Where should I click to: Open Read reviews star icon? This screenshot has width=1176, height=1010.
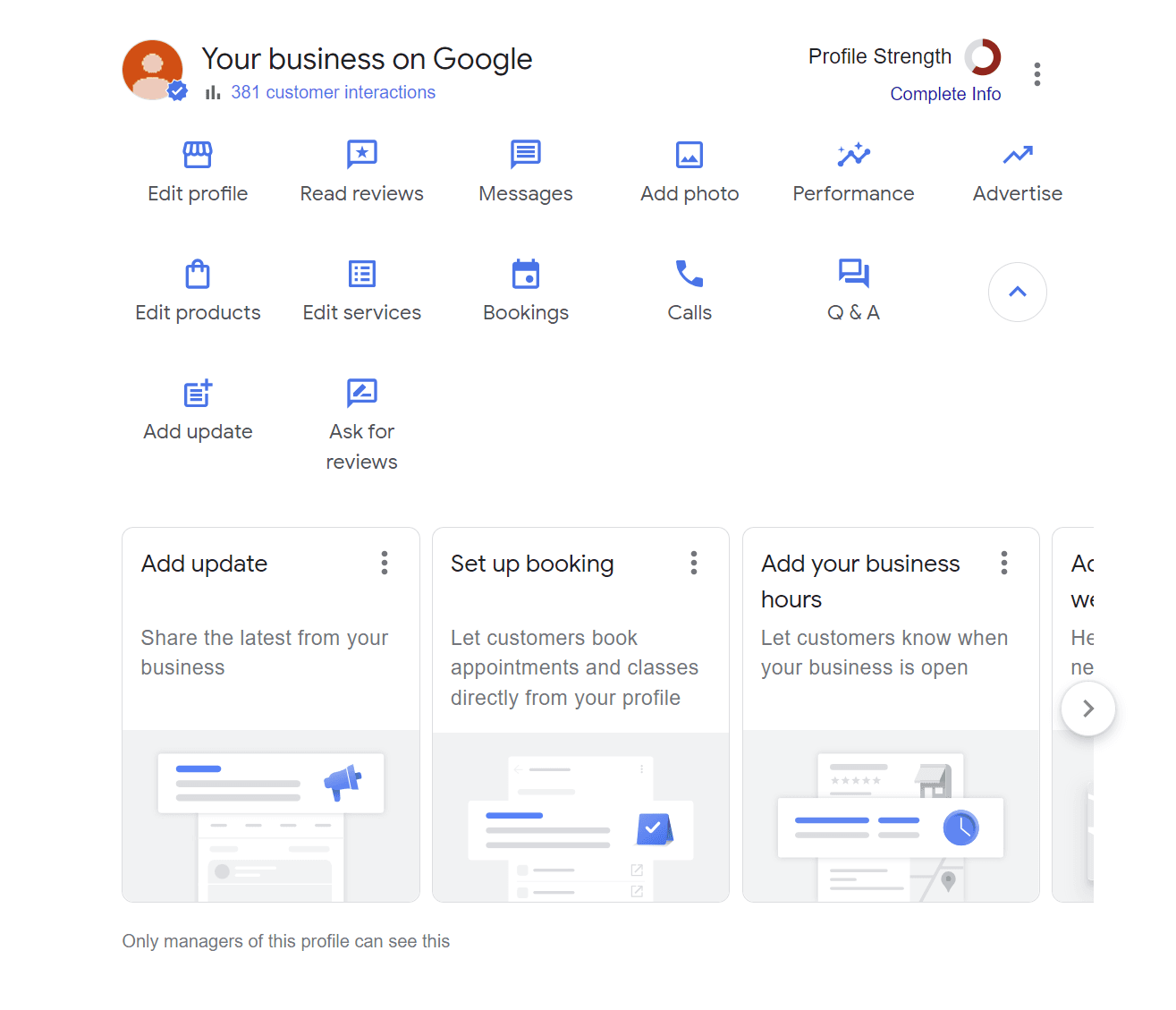point(361,155)
